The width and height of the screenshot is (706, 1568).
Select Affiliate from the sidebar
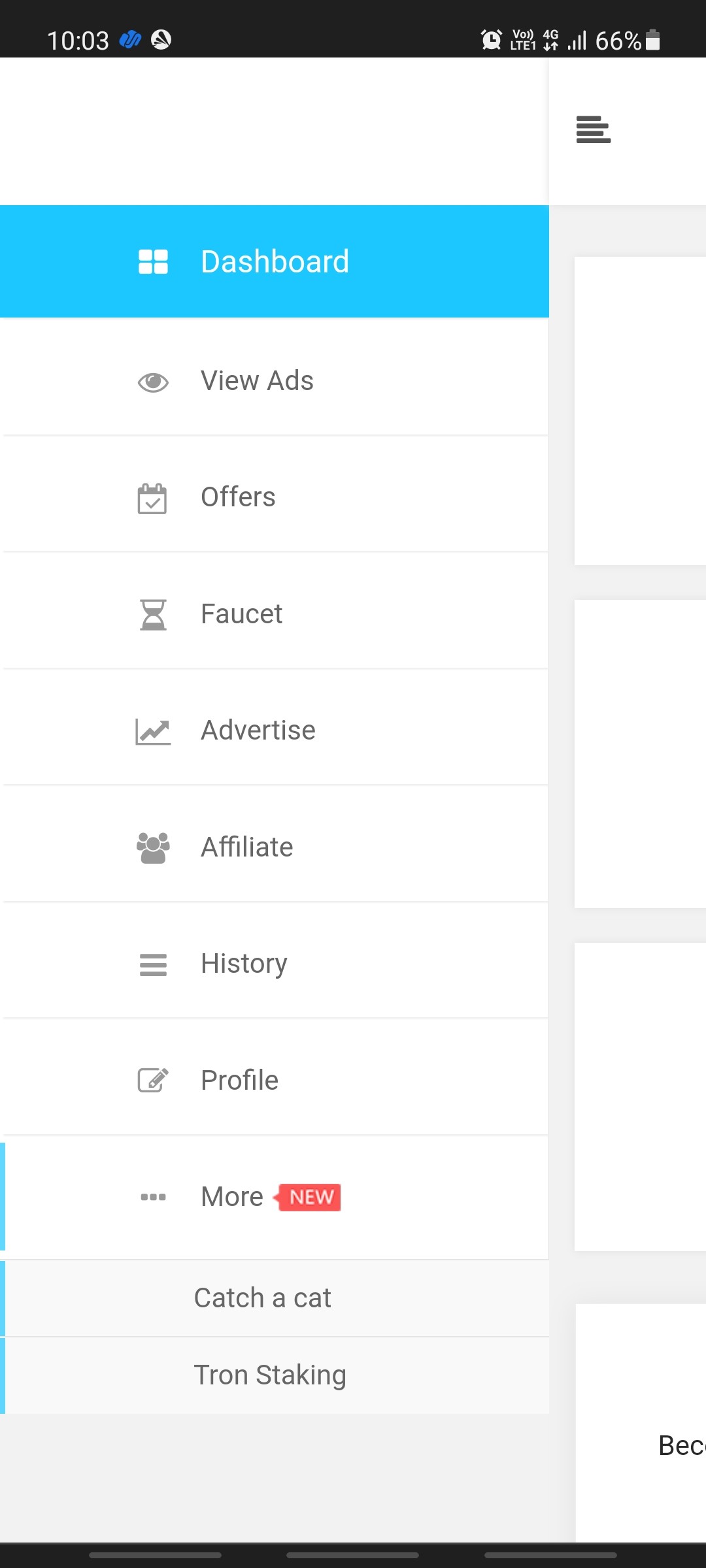tap(276, 847)
